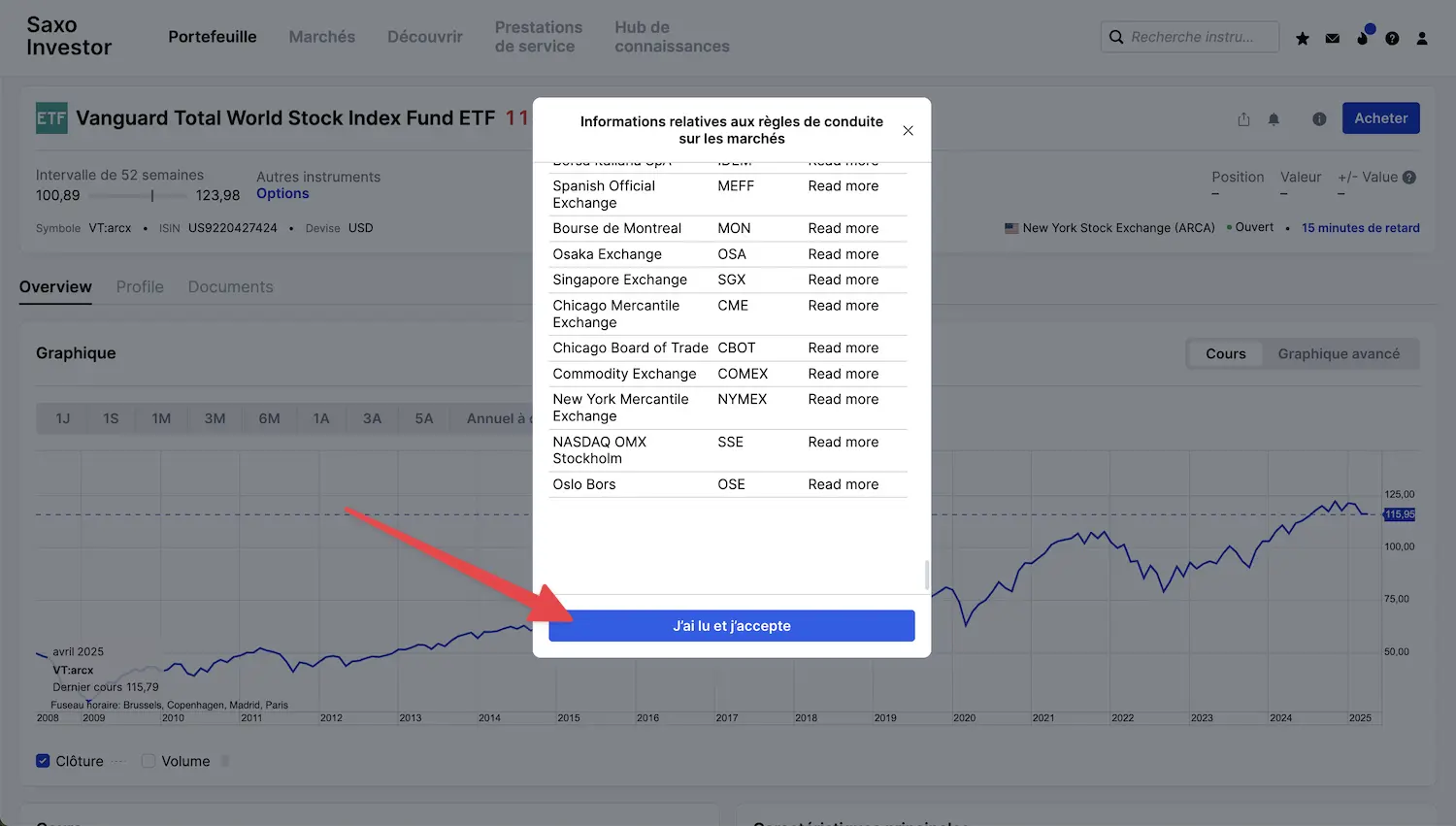Click the Saxo Investor logo
The width and height of the screenshot is (1456, 826).
click(x=69, y=36)
